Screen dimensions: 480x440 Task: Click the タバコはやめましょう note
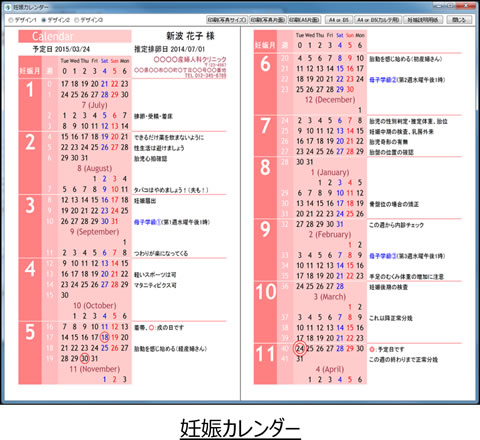[171, 190]
